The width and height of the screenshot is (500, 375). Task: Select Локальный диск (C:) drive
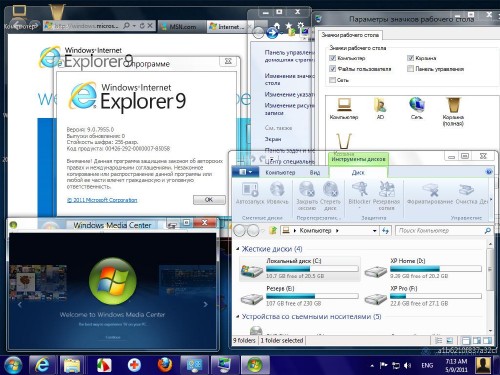coord(300,269)
